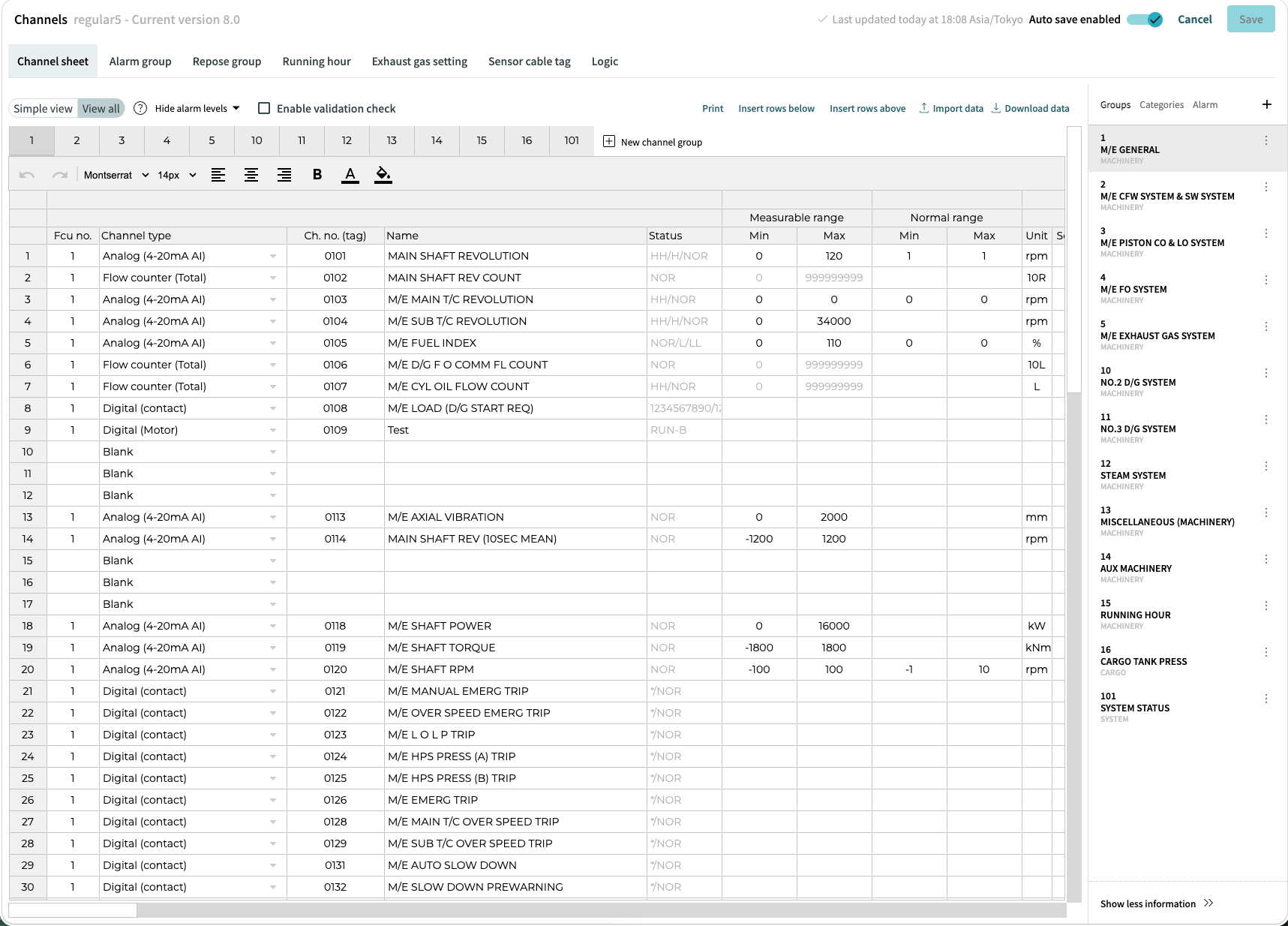Open the cell fill color tool

(x=383, y=175)
